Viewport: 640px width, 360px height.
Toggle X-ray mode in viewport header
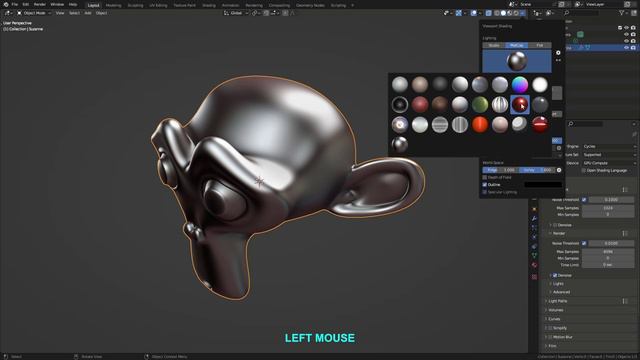click(x=489, y=13)
